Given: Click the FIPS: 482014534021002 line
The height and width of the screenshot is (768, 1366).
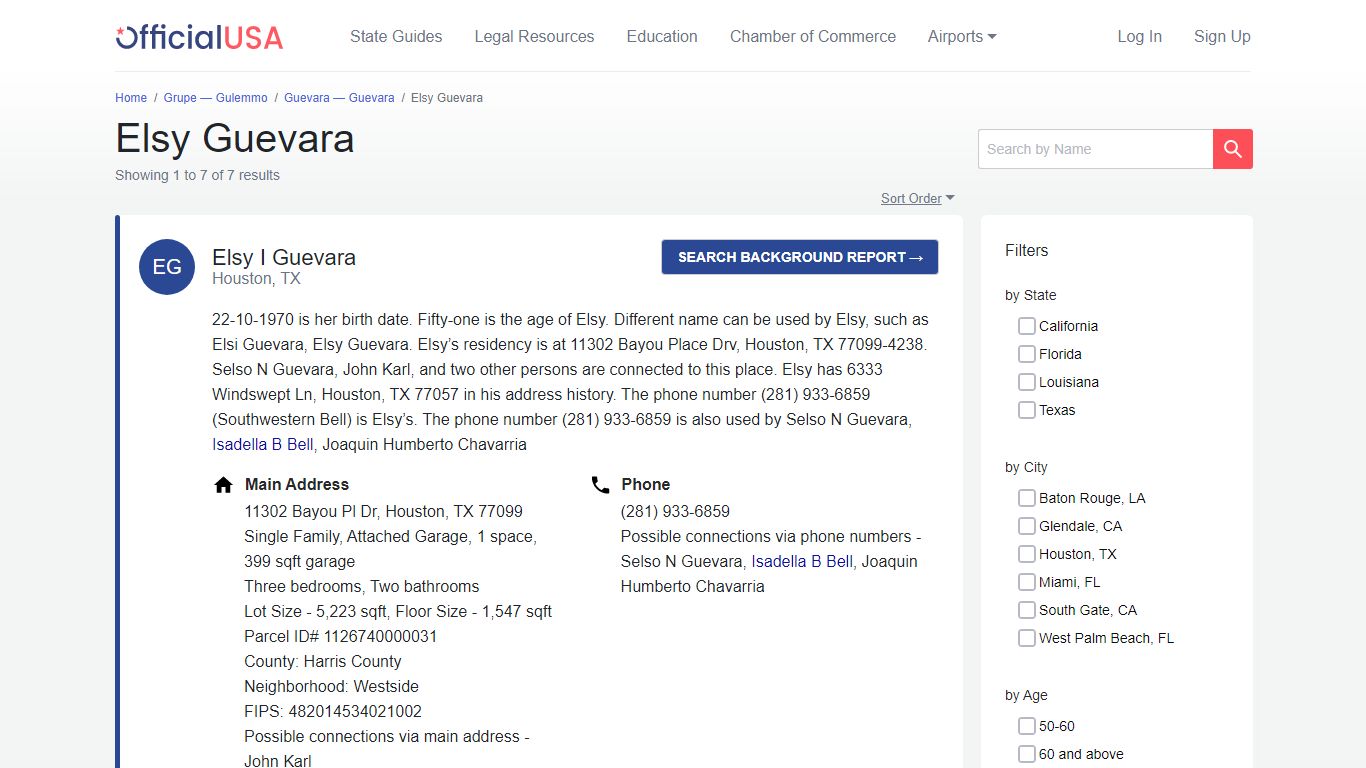Looking at the screenshot, I should click(x=333, y=711).
